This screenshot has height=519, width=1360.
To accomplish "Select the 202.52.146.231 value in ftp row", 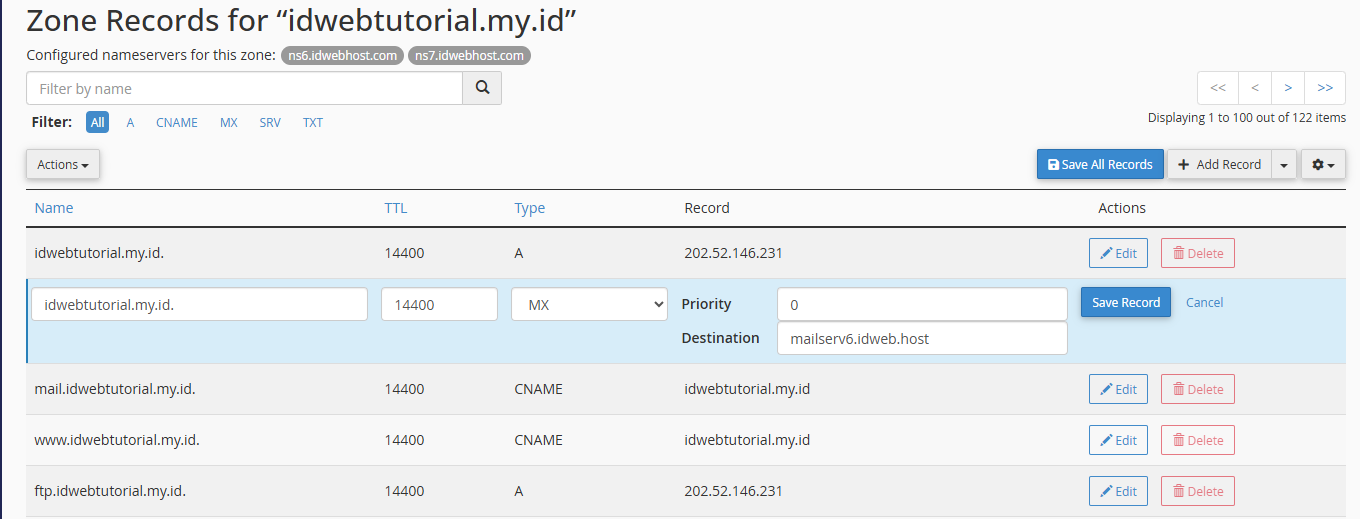I will tap(733, 491).
